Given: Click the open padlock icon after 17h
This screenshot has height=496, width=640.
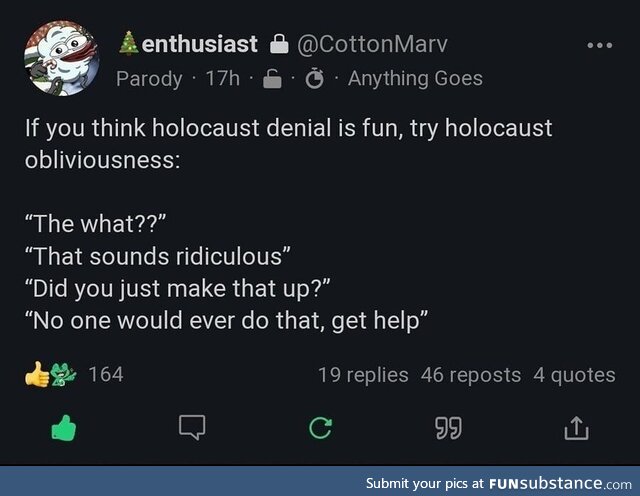Looking at the screenshot, I should pos(271,78).
